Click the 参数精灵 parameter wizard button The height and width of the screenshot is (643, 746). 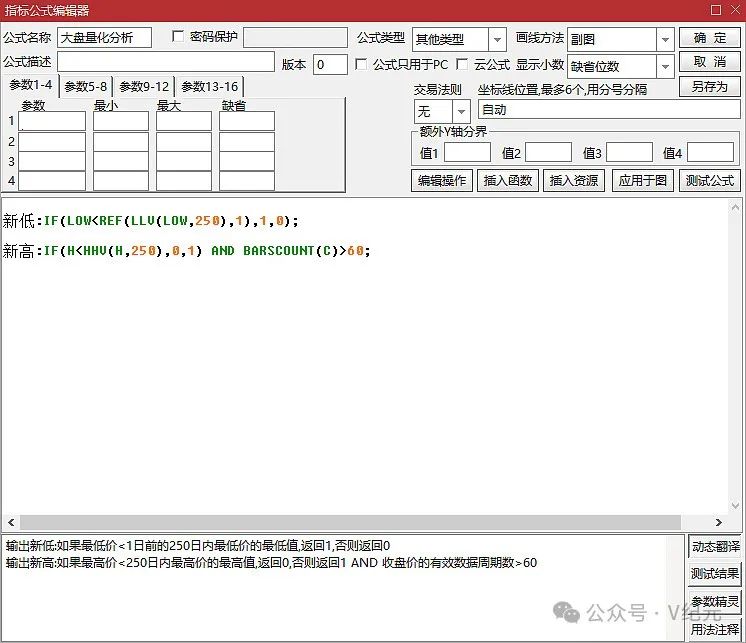coord(715,601)
